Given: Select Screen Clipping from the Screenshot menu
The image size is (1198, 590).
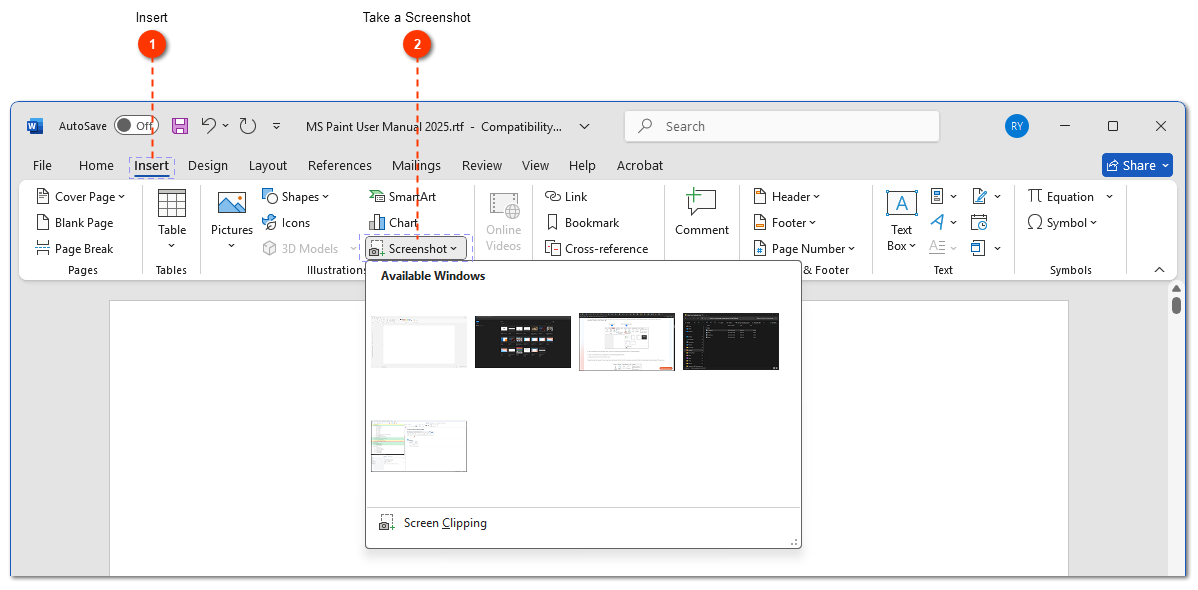Looking at the screenshot, I should pos(444,522).
